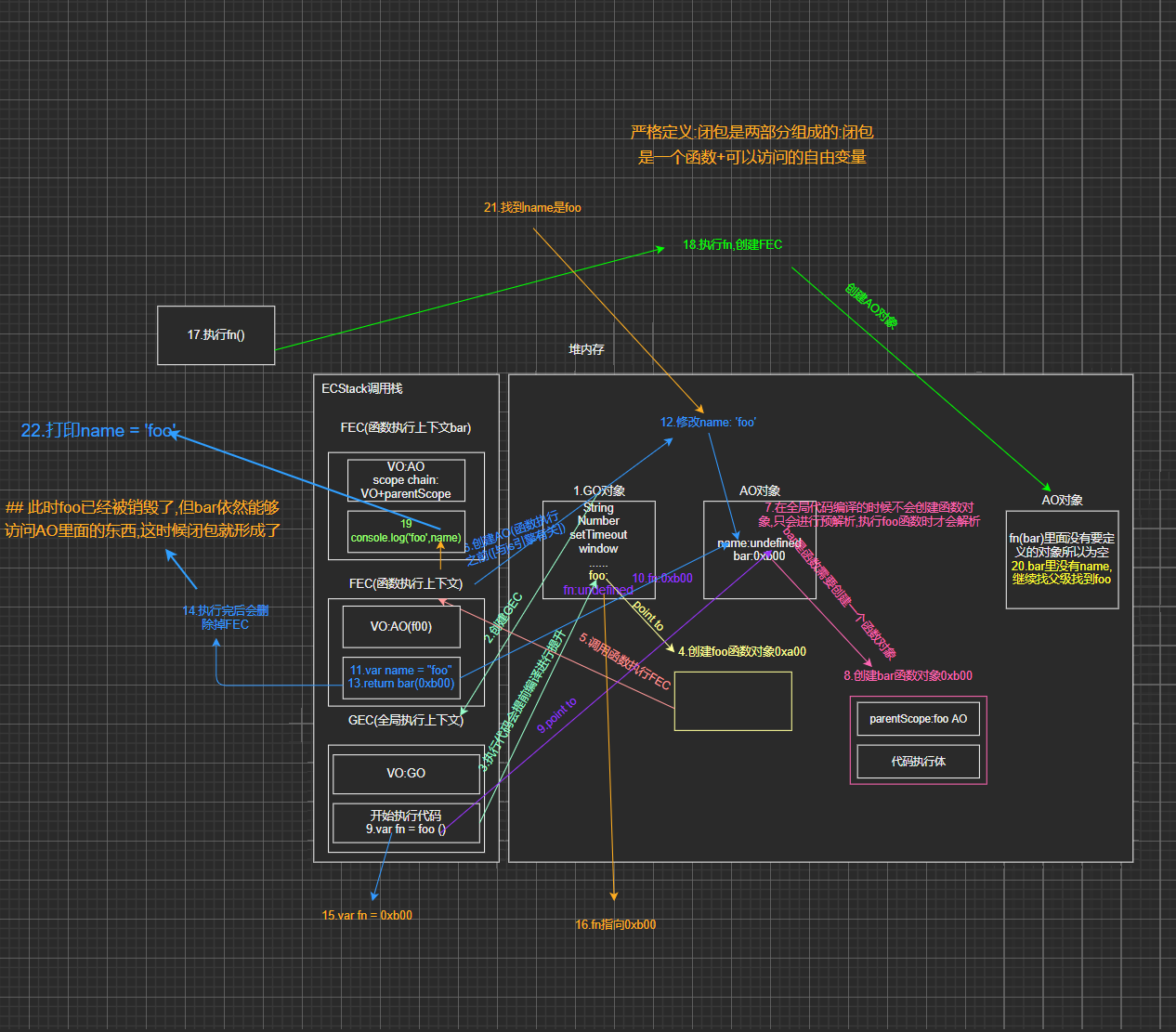
Task: Click the "VO:GO" box in GEC
Action: click(x=406, y=774)
